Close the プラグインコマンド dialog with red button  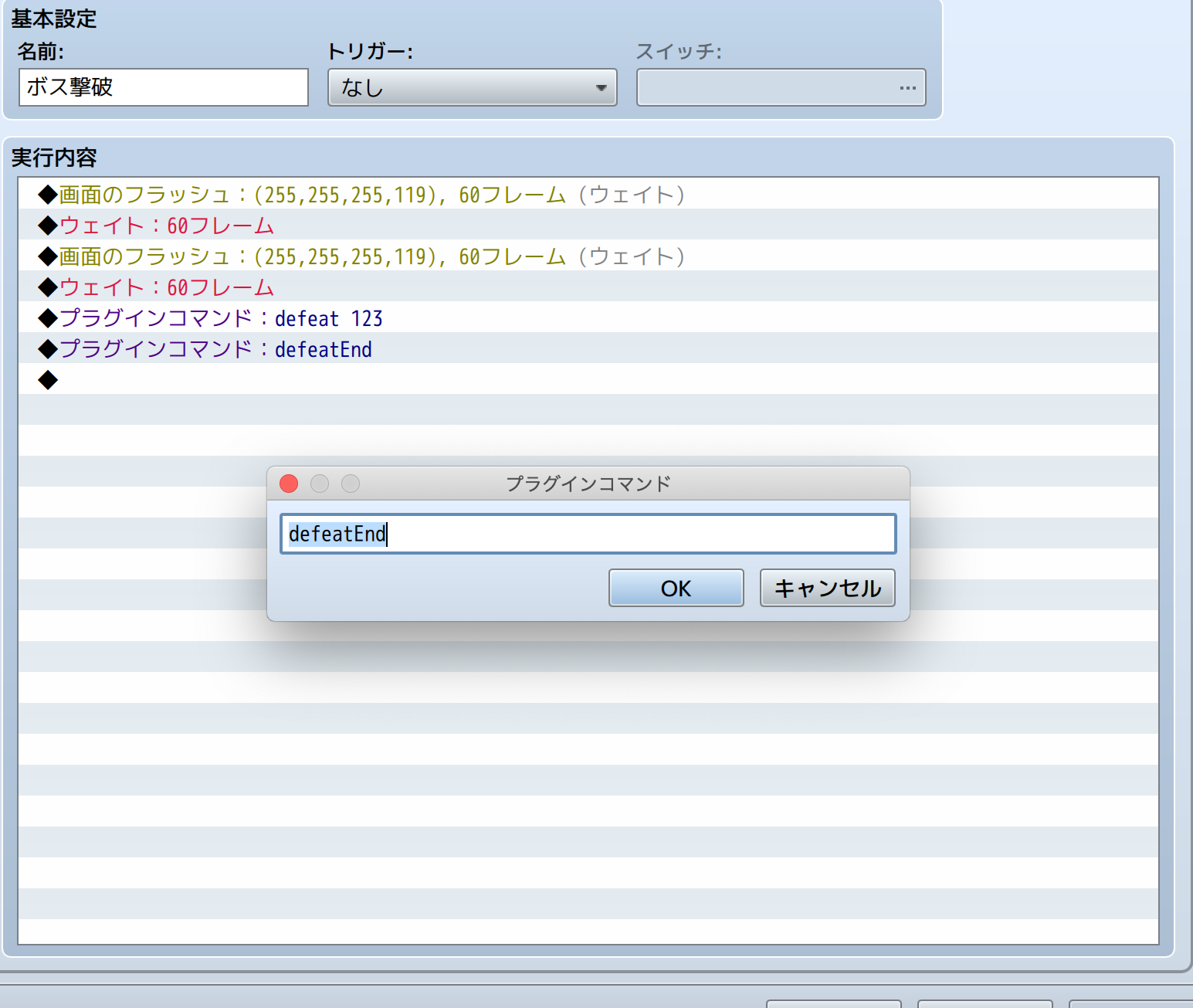tap(289, 484)
